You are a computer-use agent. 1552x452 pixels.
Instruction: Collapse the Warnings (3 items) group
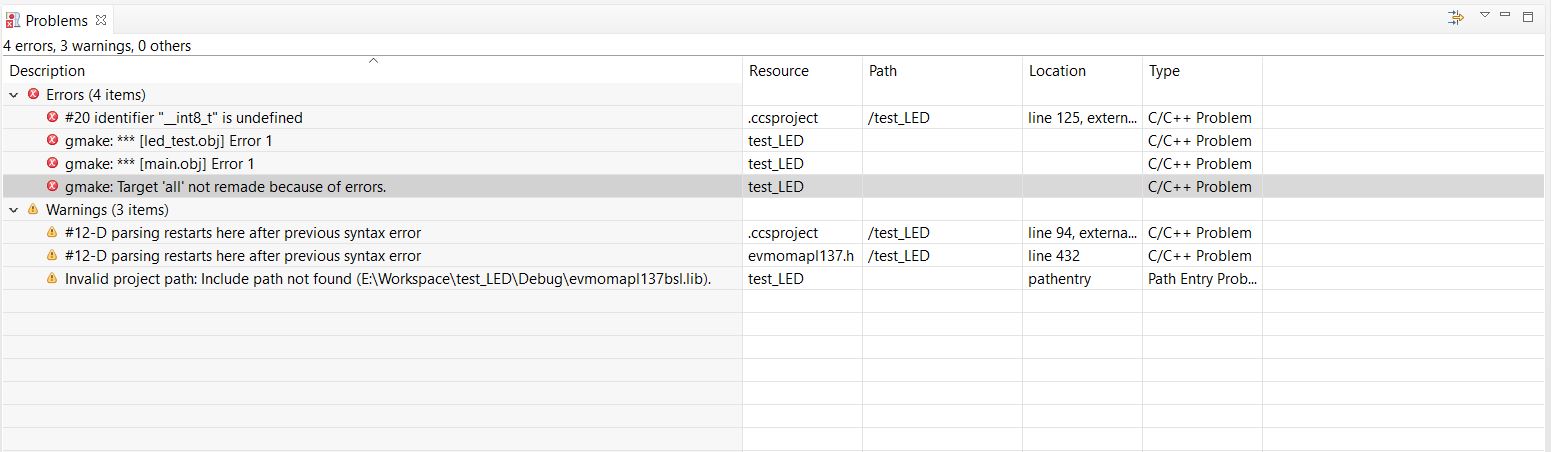[12, 210]
